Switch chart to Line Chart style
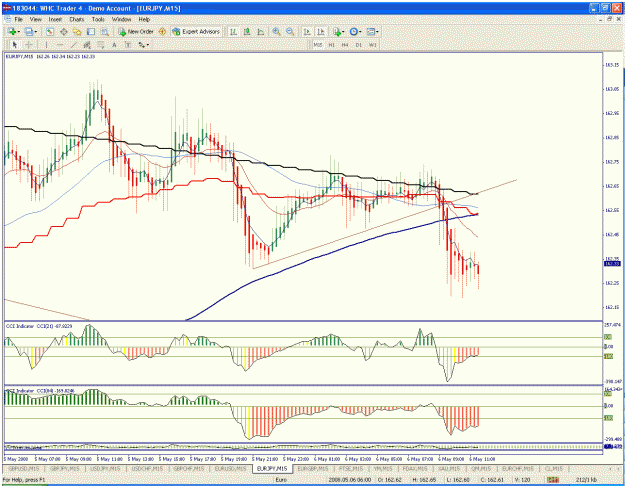 click(x=261, y=31)
